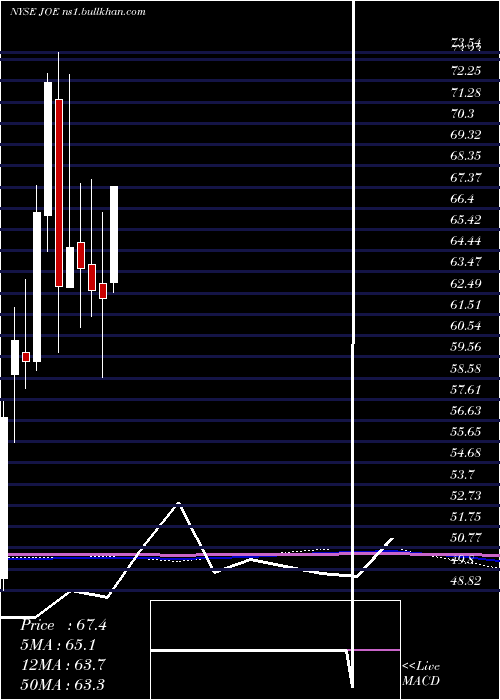Viewport: 500px width, 700px height.
Task: Click the "5MA : 65.1" readout
Action: pos(58,645)
